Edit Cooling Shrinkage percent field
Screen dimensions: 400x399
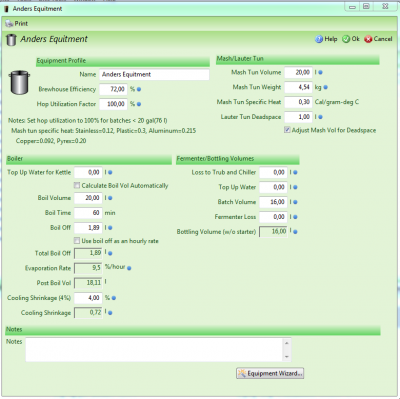tap(88, 298)
